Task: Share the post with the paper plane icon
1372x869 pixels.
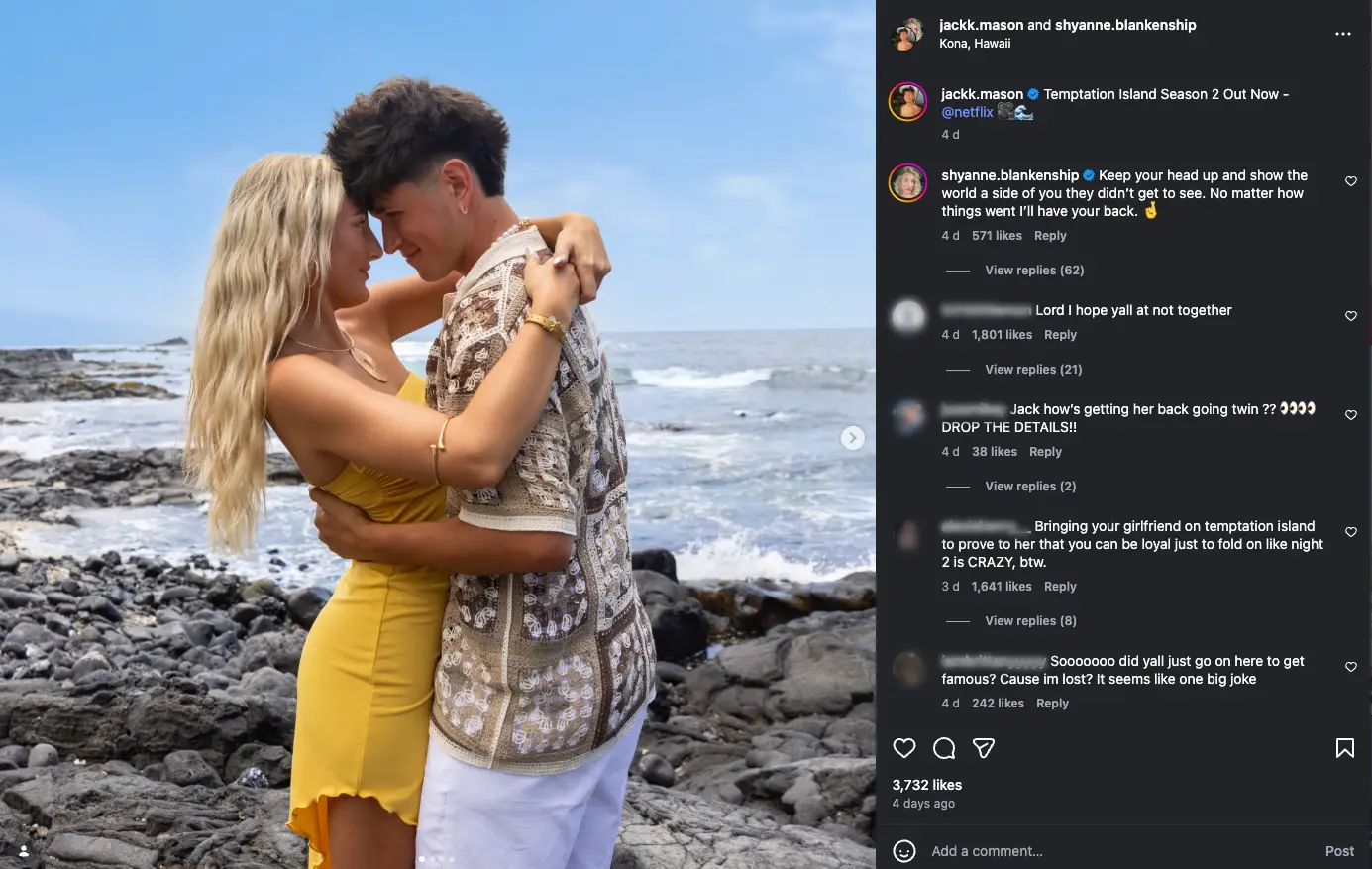Action: [983, 748]
